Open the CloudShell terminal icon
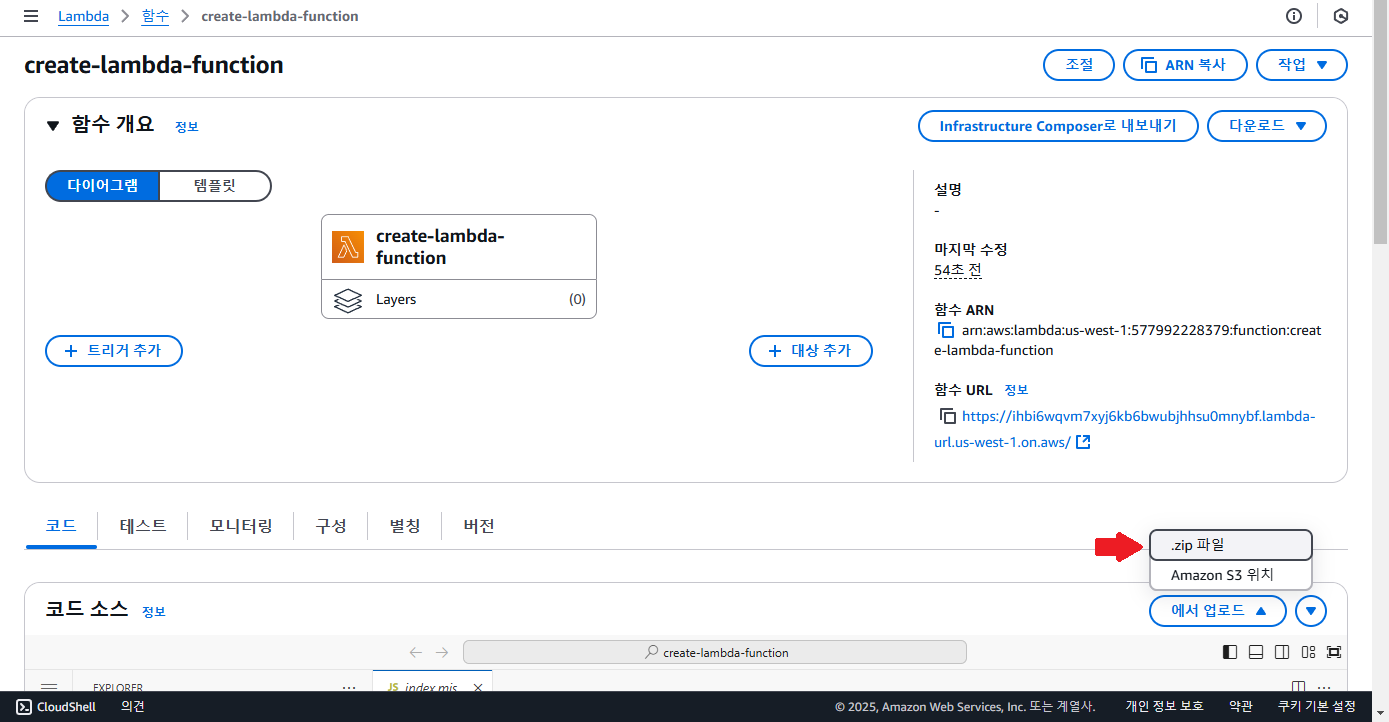Viewport: 1389px width, 722px height. point(24,707)
